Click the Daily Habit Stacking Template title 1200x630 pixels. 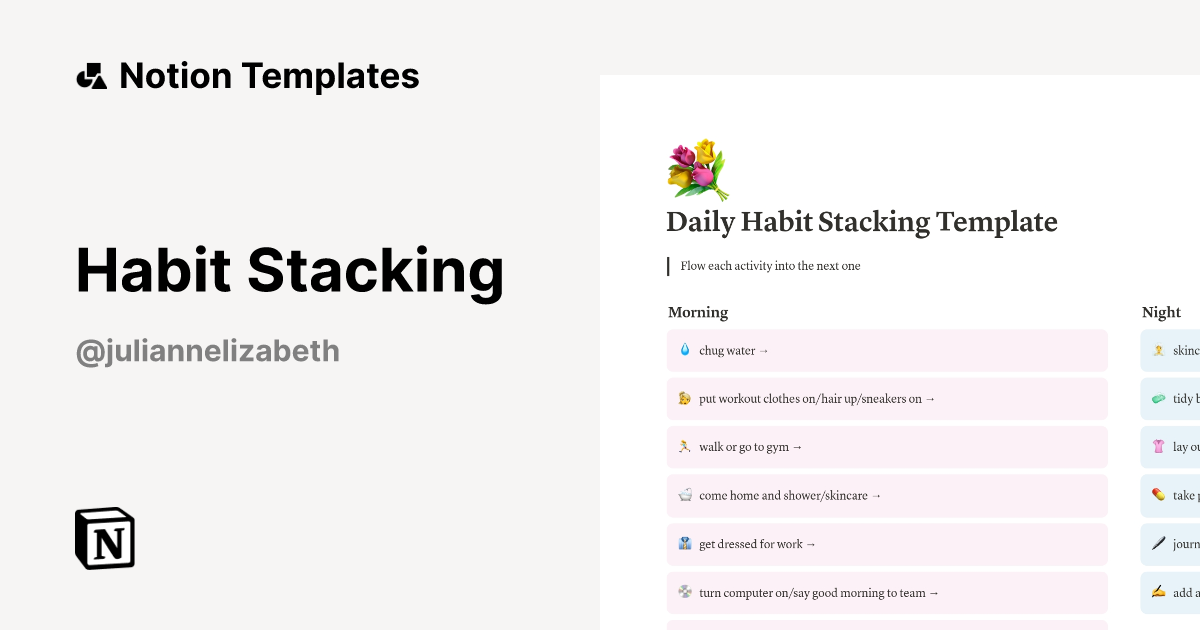coord(861,222)
